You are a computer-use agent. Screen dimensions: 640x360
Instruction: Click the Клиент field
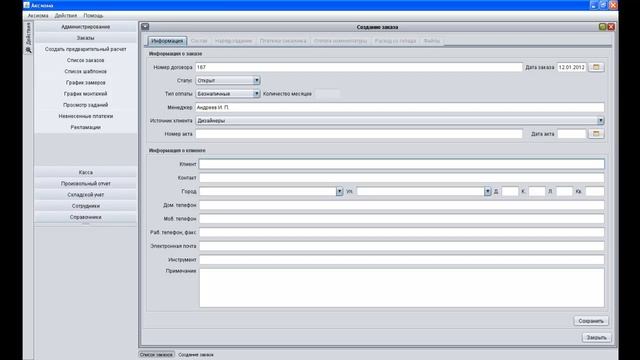point(402,164)
